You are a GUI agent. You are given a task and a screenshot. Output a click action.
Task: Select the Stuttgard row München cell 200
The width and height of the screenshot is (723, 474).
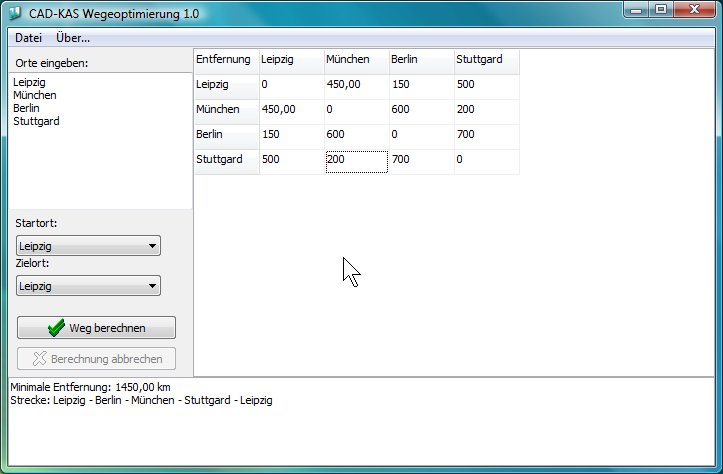tap(356, 160)
